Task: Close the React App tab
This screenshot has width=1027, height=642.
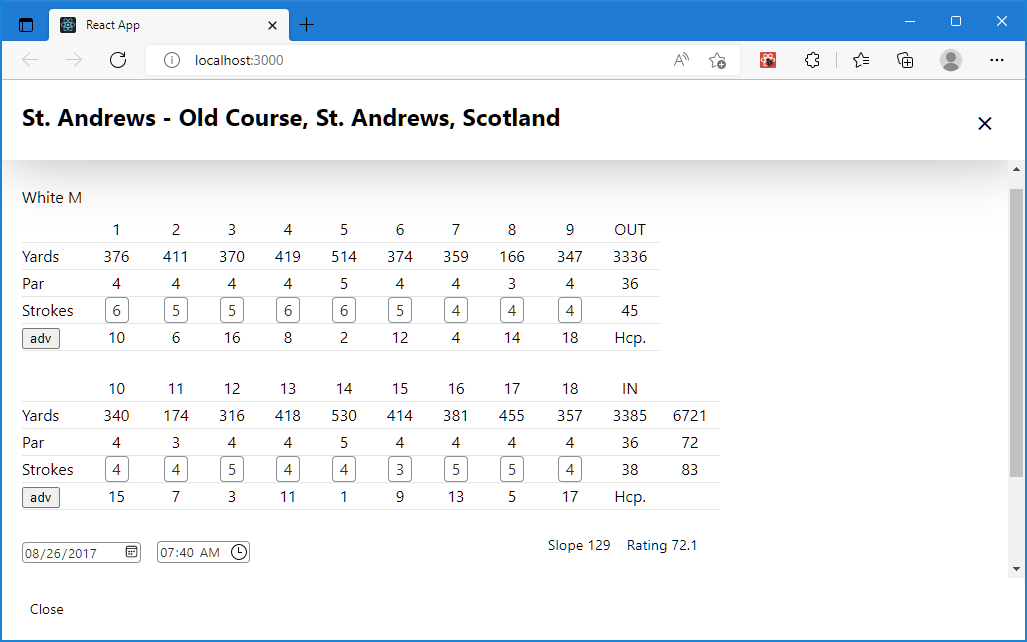Action: tap(272, 26)
